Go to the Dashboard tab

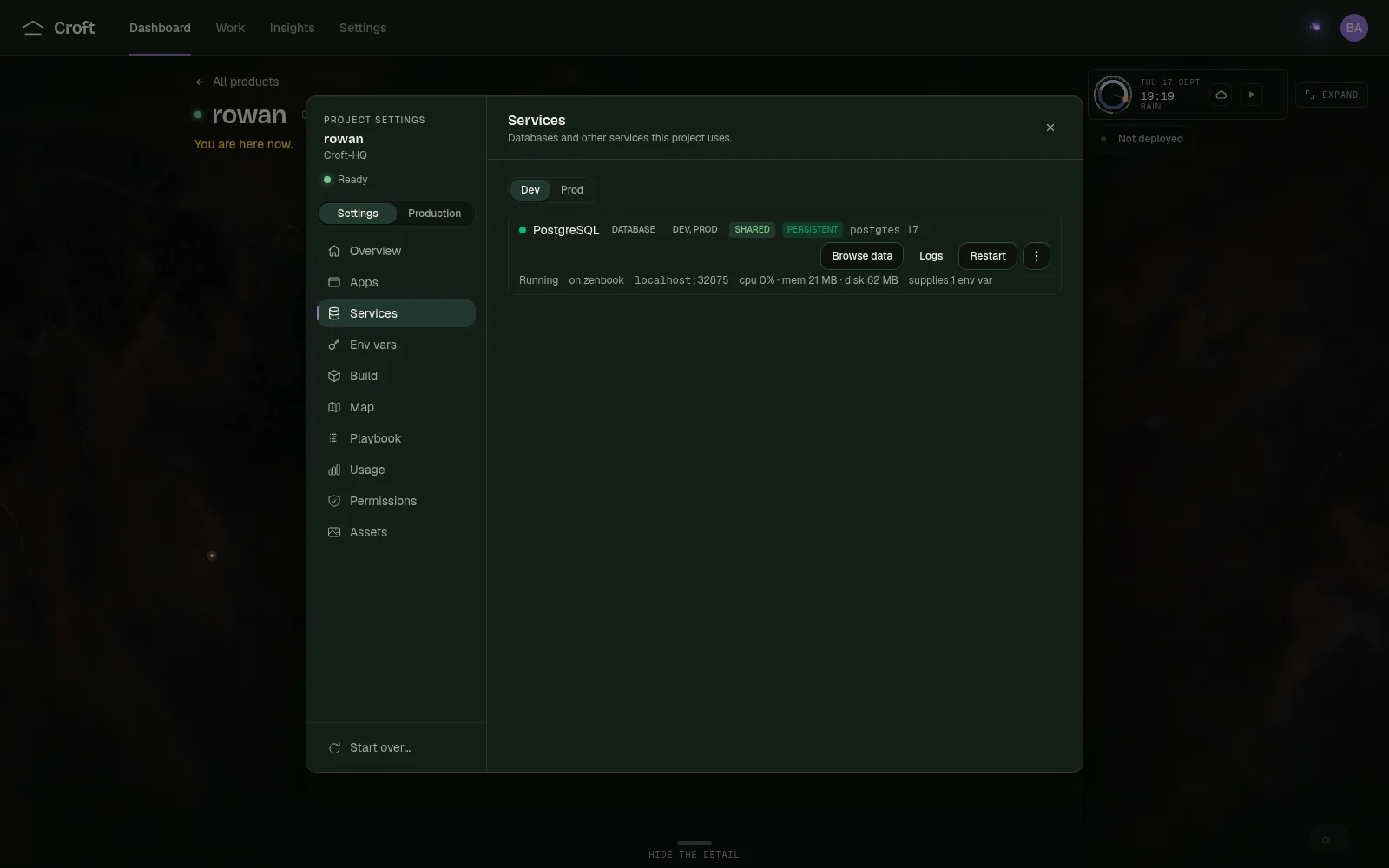pyautogui.click(x=160, y=28)
